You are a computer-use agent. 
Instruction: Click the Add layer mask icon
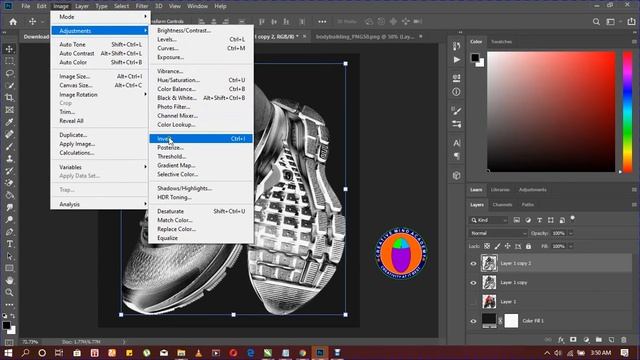573,340
